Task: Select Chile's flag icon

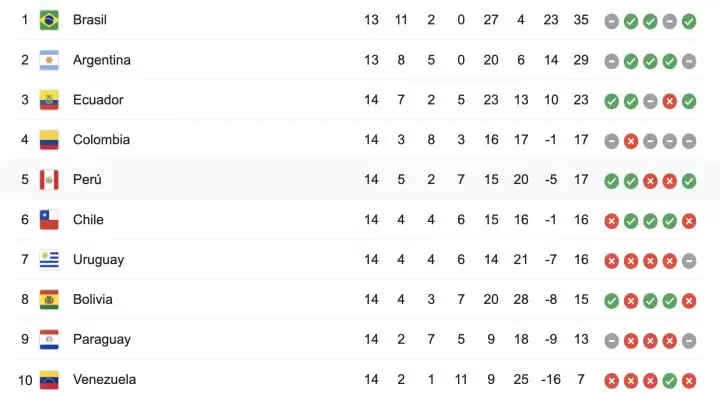Action: click(x=49, y=220)
